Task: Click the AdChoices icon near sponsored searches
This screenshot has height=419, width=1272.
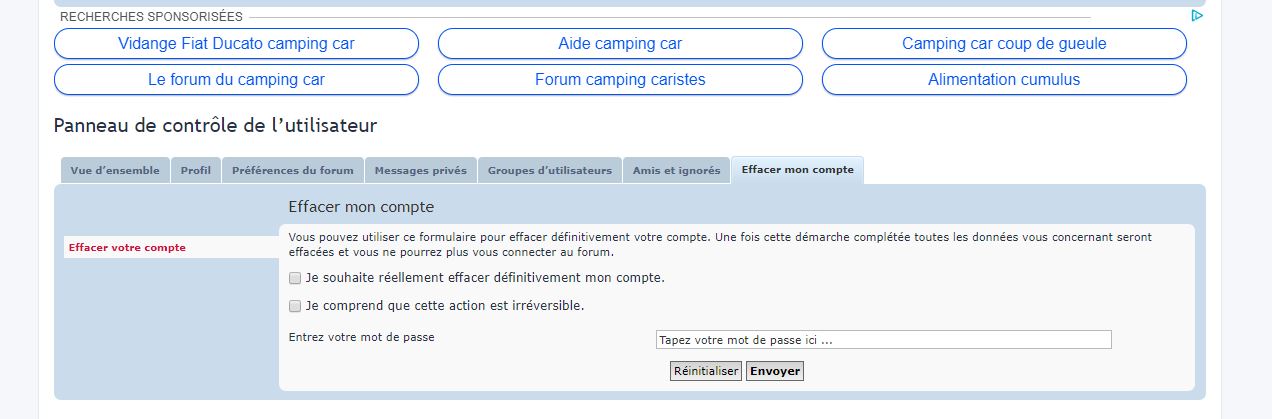Action: pos(1196,16)
